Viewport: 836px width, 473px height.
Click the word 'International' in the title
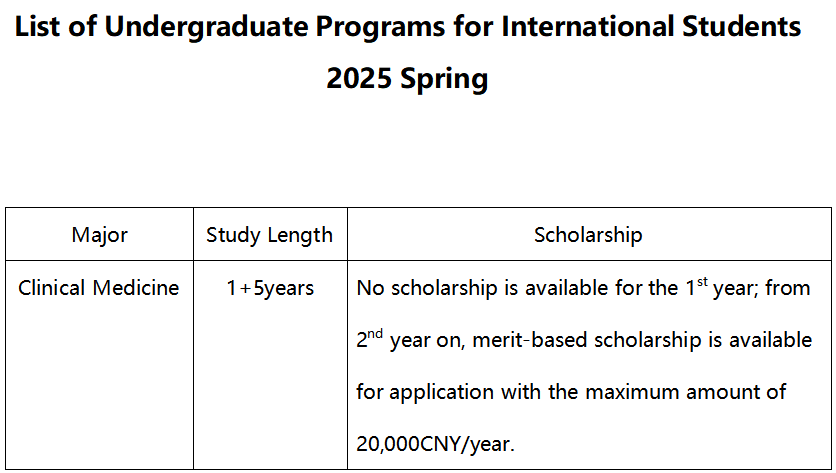coord(588,26)
